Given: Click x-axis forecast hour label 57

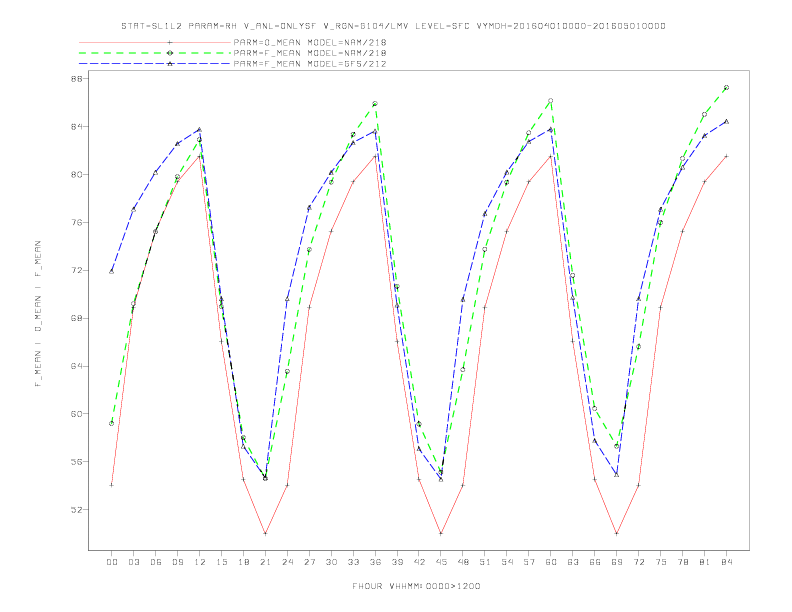Looking at the screenshot, I should click(529, 562).
